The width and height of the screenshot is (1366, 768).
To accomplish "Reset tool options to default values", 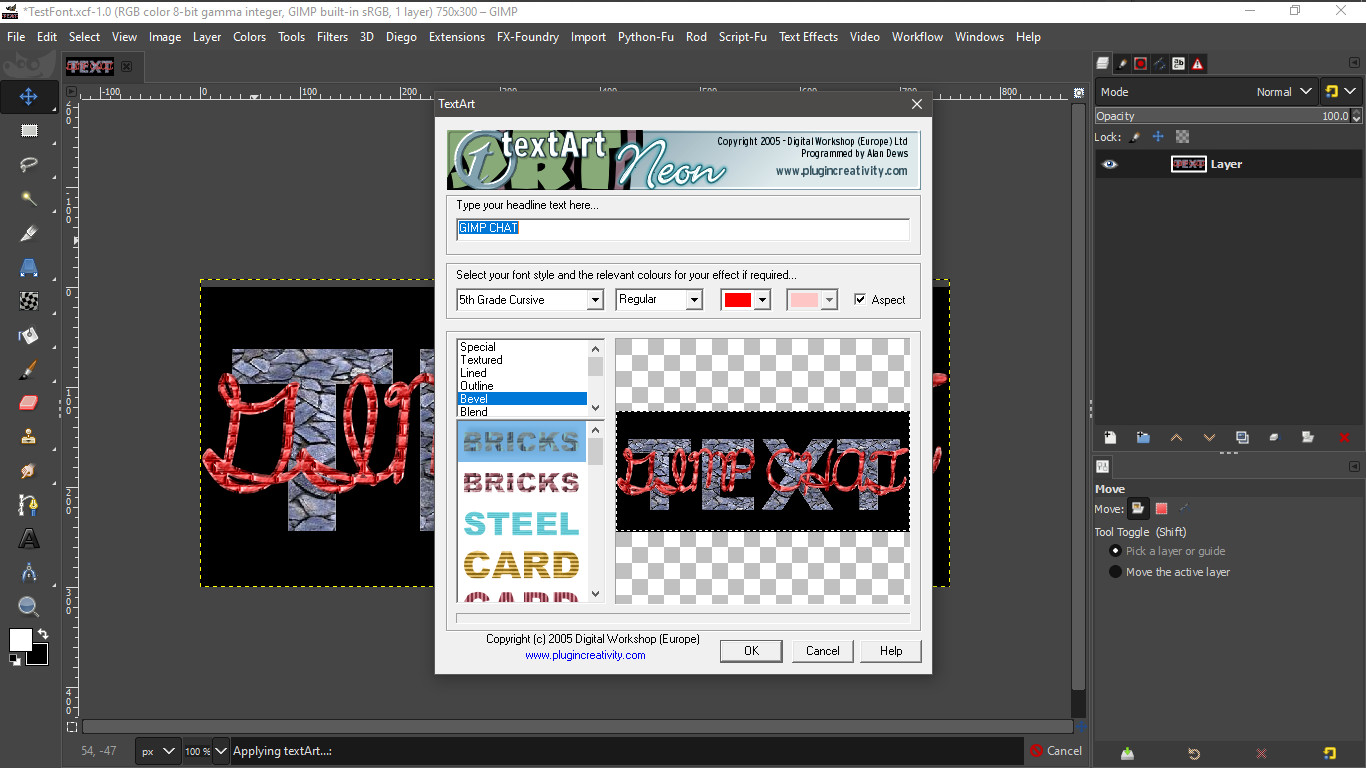I will coord(1329,753).
